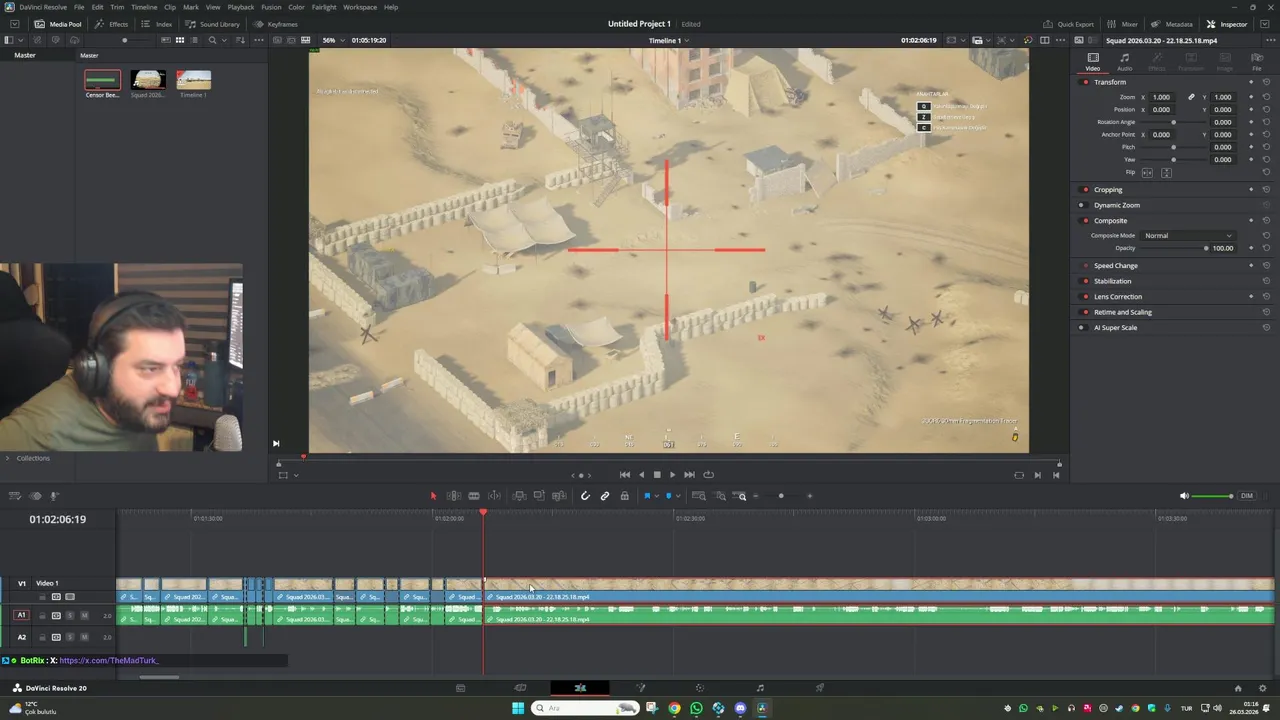Open the Sound Library panel
Image resolution: width=1280 pixels, height=720 pixels.
213,24
